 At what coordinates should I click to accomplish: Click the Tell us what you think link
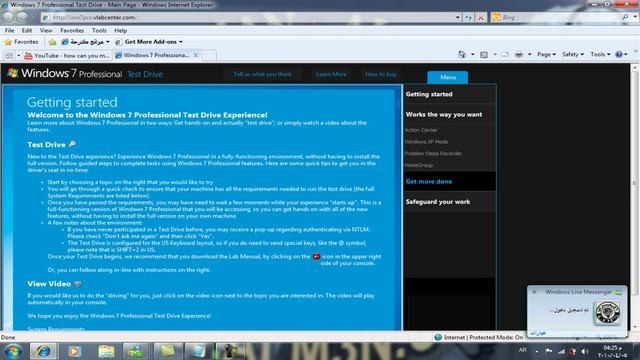tap(262, 74)
